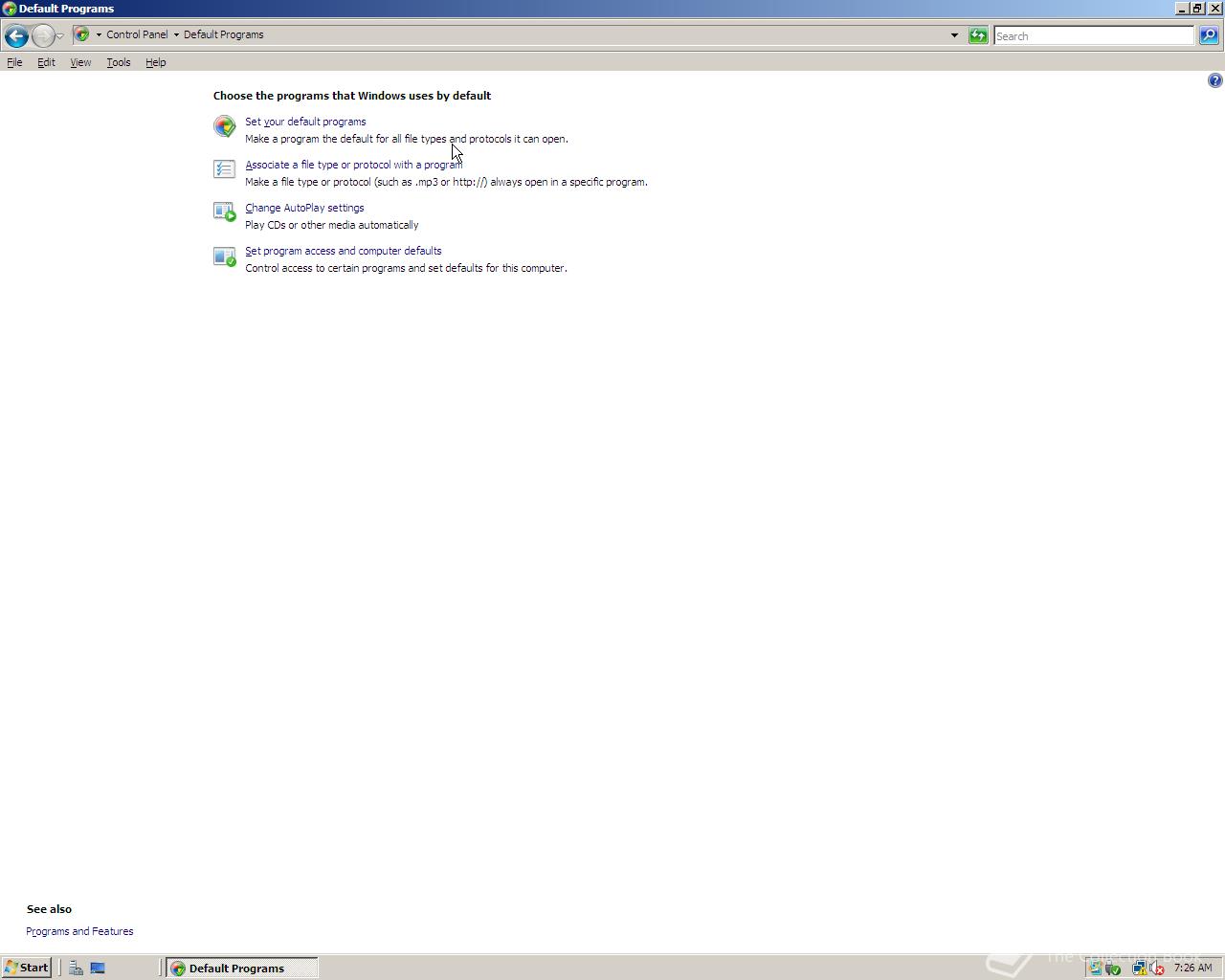Click 'Control access to certain programs' description text
Image resolution: width=1225 pixels, height=980 pixels.
pos(406,268)
